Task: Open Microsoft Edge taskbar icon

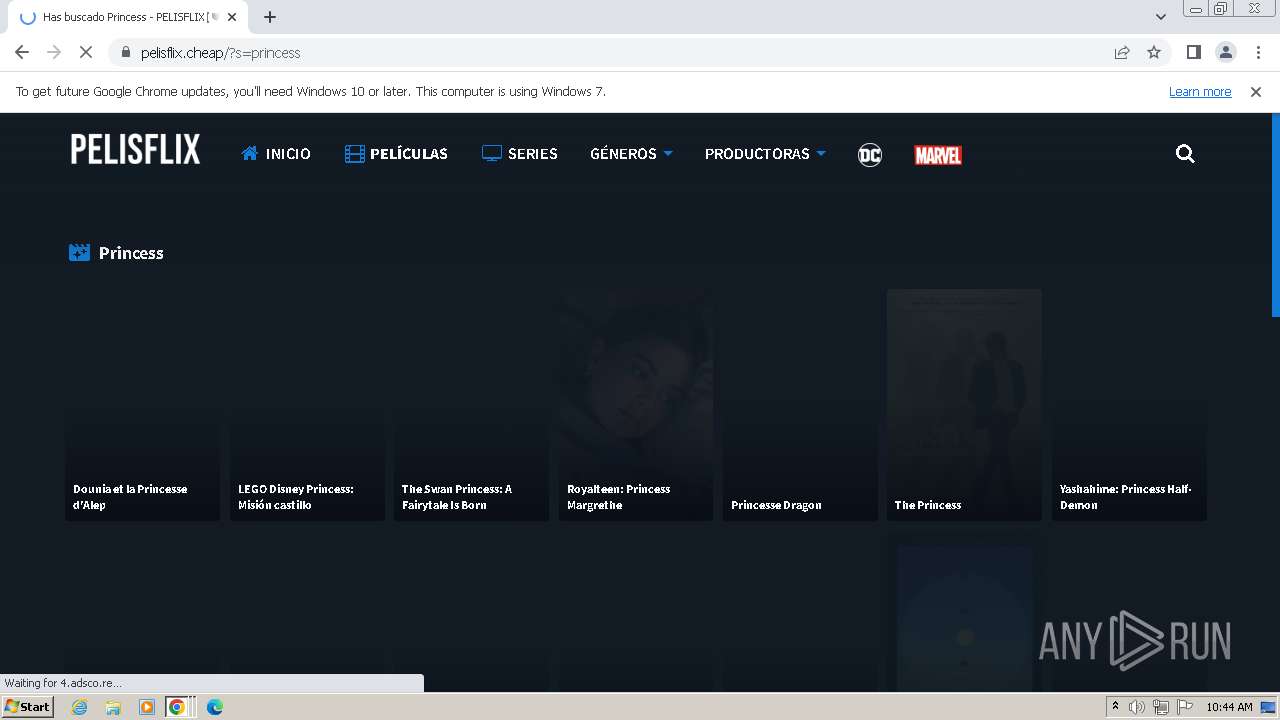Action: [x=214, y=707]
